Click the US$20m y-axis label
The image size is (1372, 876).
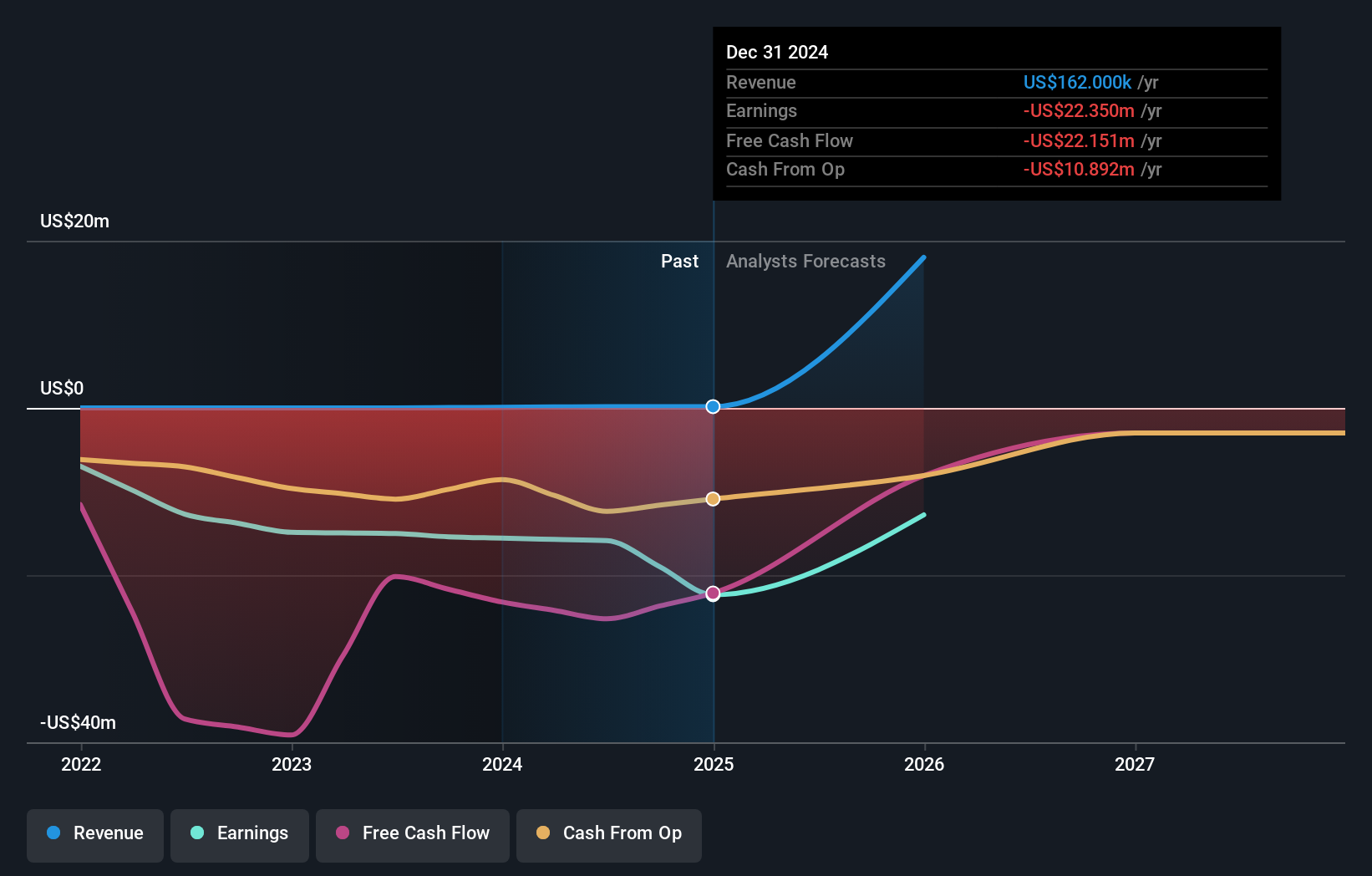74,221
